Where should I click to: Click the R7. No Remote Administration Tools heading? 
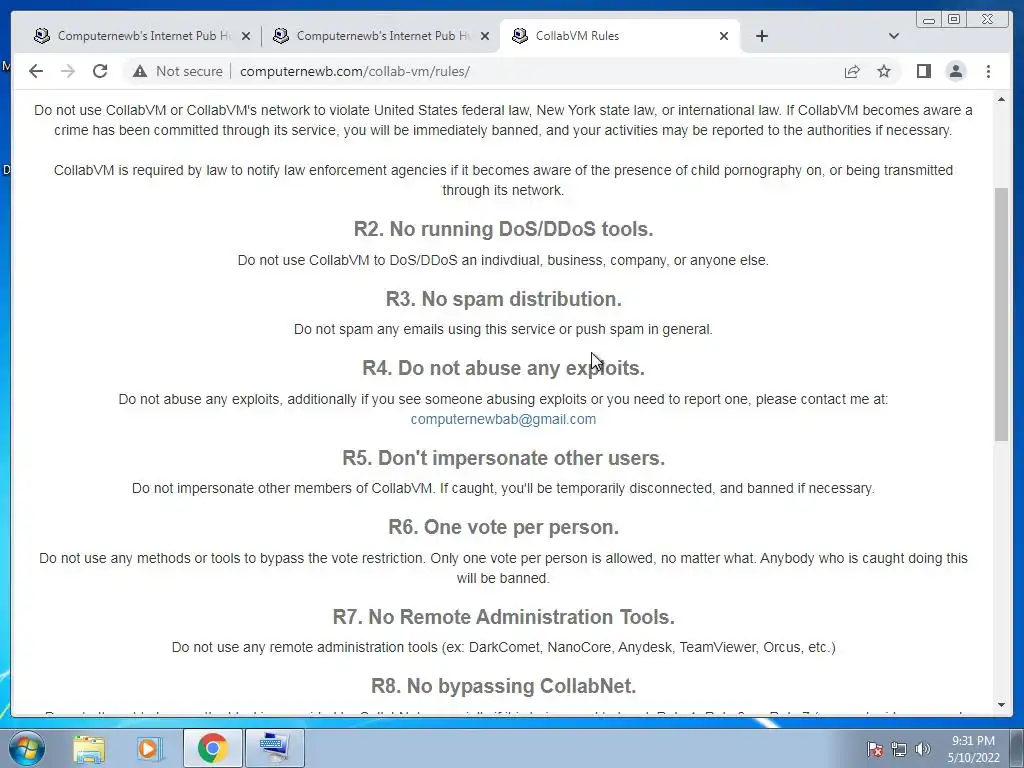(503, 617)
